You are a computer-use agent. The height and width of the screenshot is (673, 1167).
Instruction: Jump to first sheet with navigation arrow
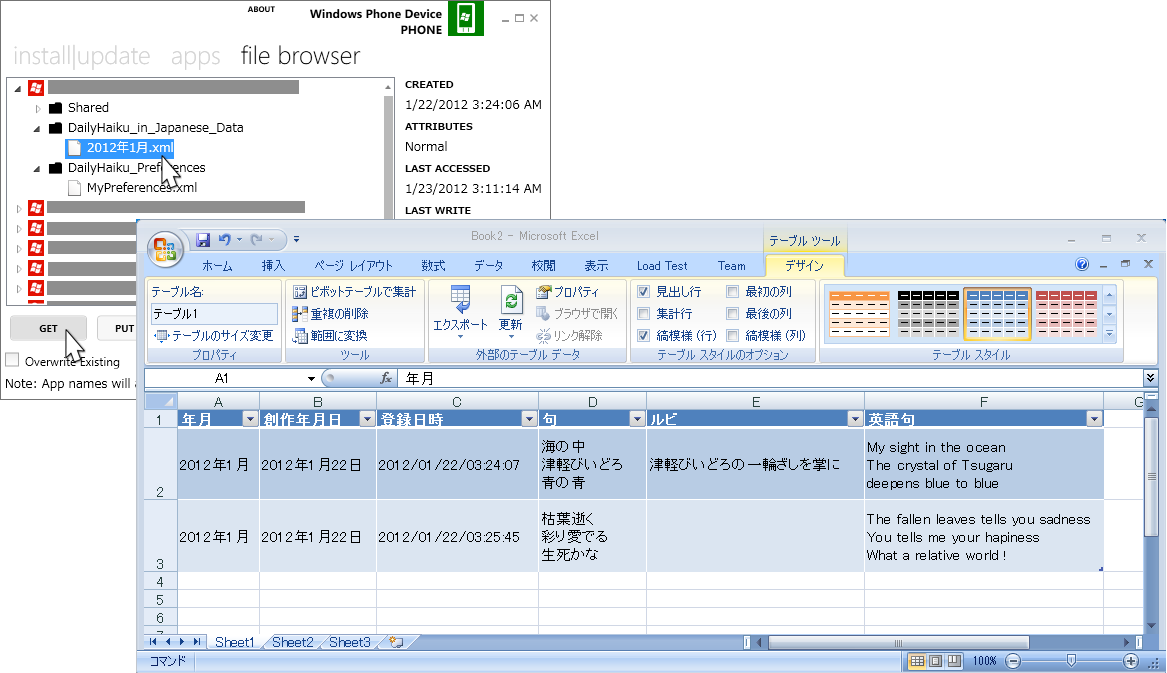click(153, 642)
